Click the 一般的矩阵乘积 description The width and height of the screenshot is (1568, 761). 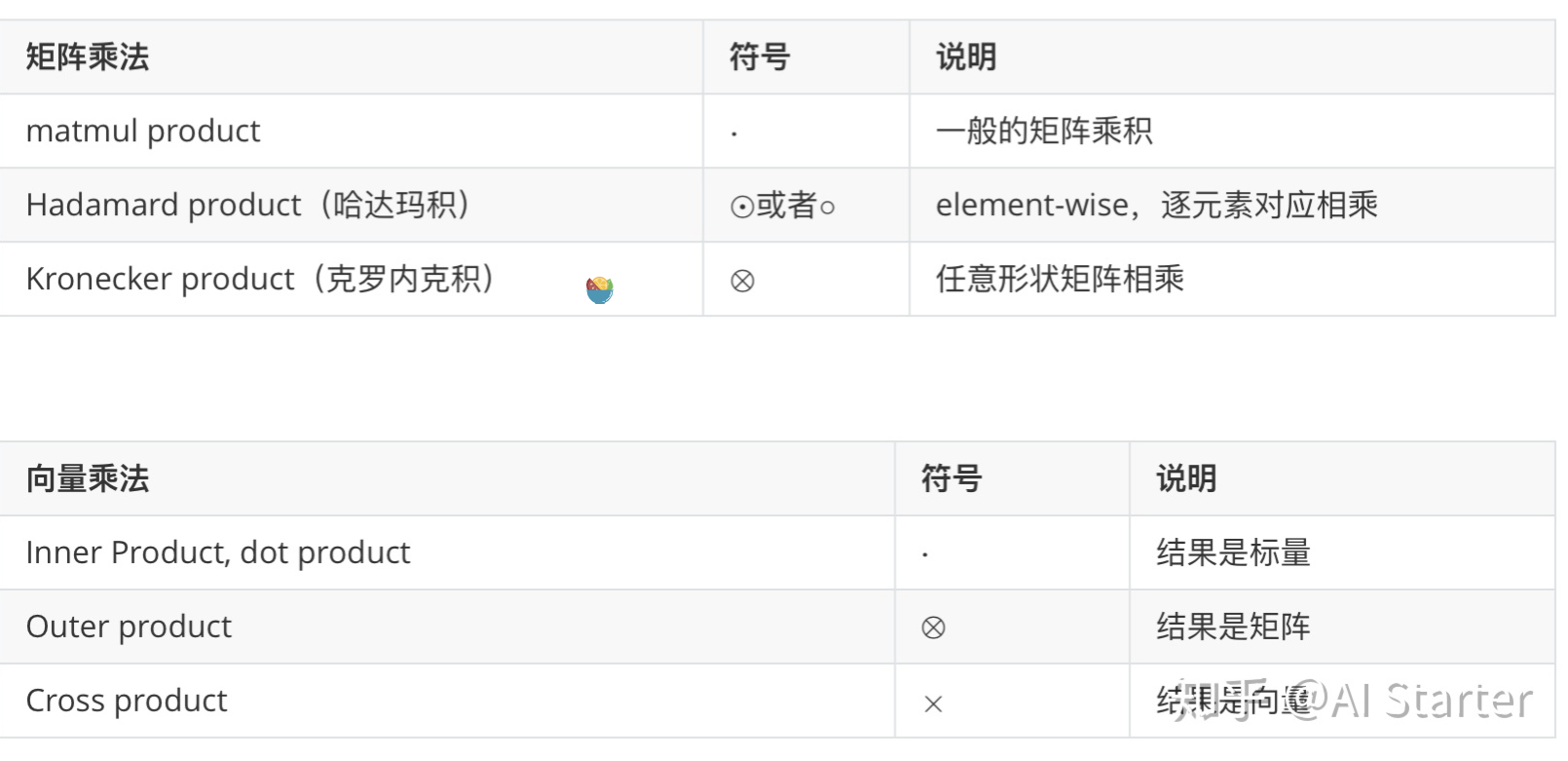(1044, 131)
